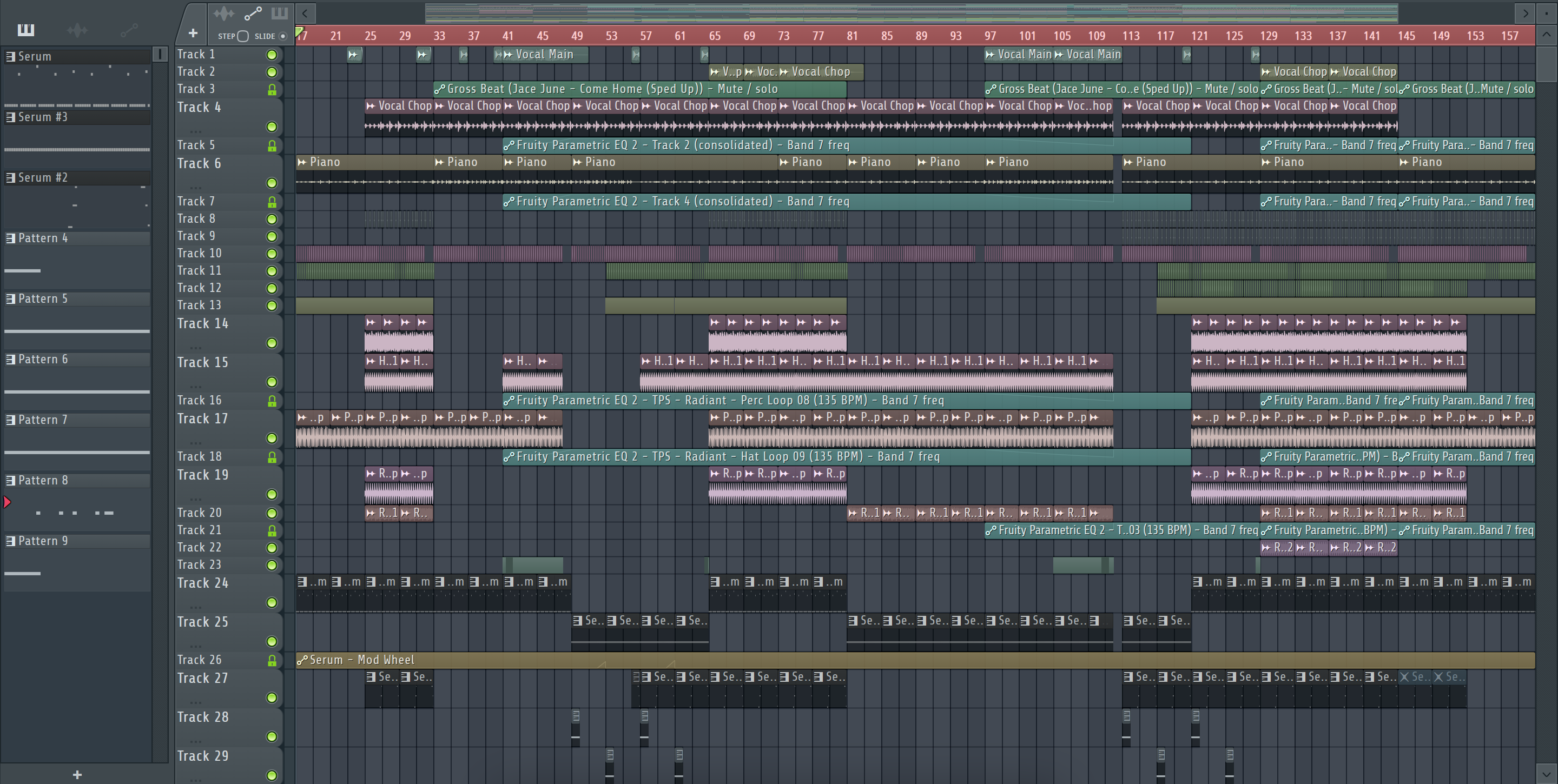Select the SLIDE radio option
1558x784 pixels.
click(282, 36)
